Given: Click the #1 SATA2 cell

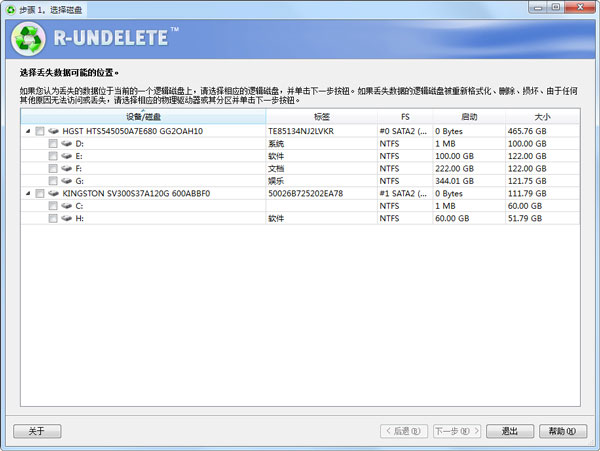Looking at the screenshot, I should click(x=403, y=194).
